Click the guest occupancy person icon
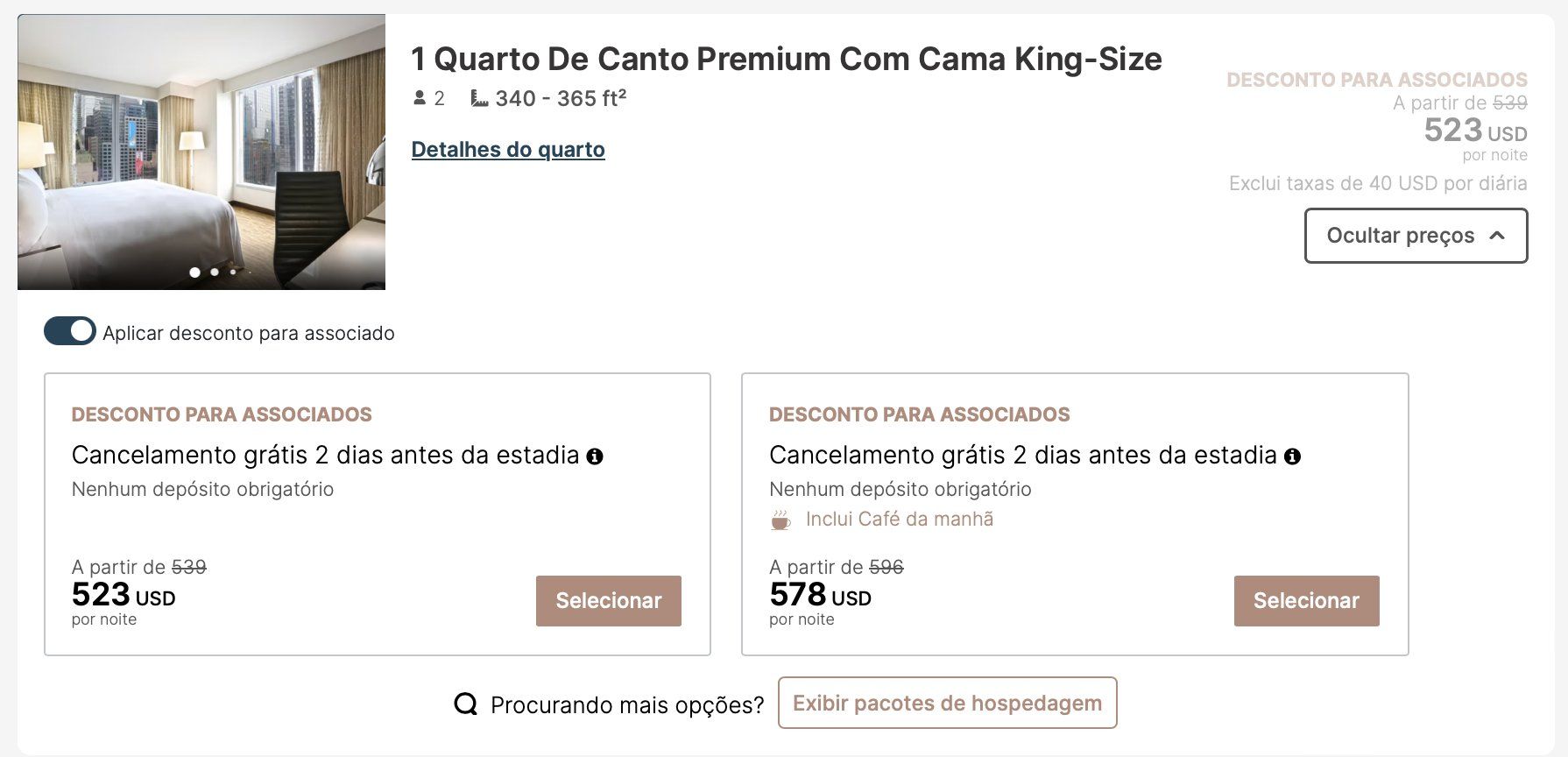The height and width of the screenshot is (757, 1568). tap(420, 98)
